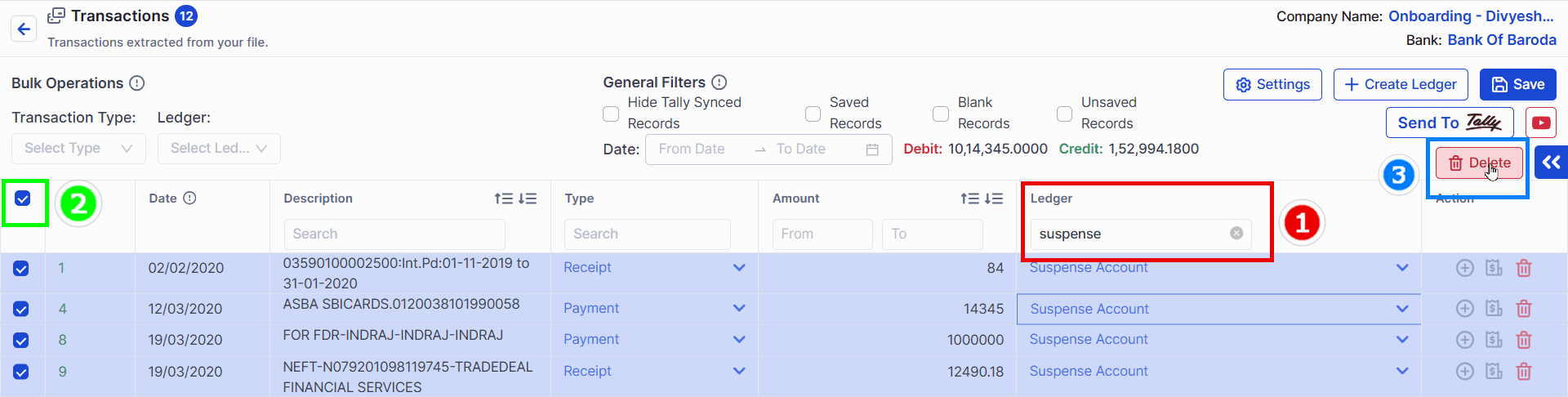The width and height of the screenshot is (1568, 397).
Task: Open the YouTube tutorial video
Action: [x=1540, y=123]
